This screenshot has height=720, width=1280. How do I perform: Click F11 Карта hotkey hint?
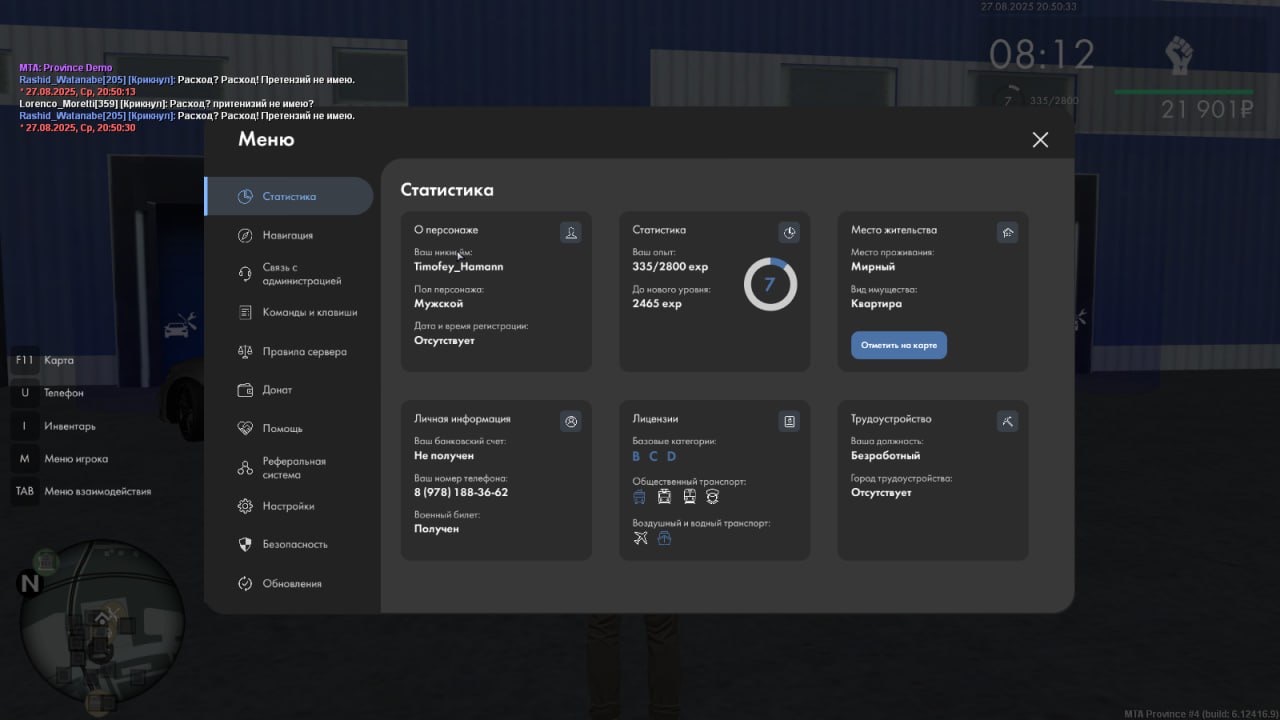[x=43, y=360]
